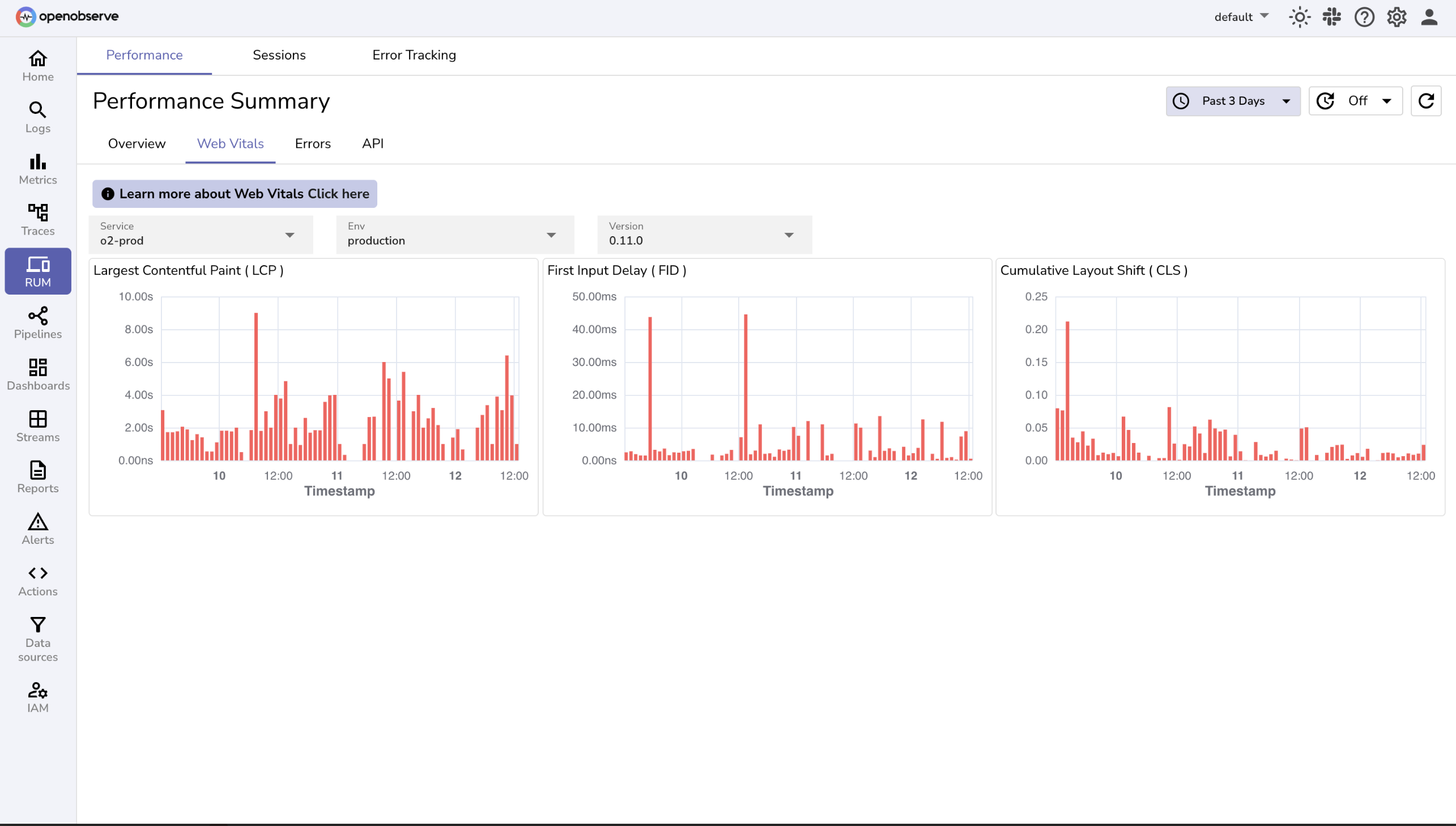Open the IAM section

tap(37, 698)
